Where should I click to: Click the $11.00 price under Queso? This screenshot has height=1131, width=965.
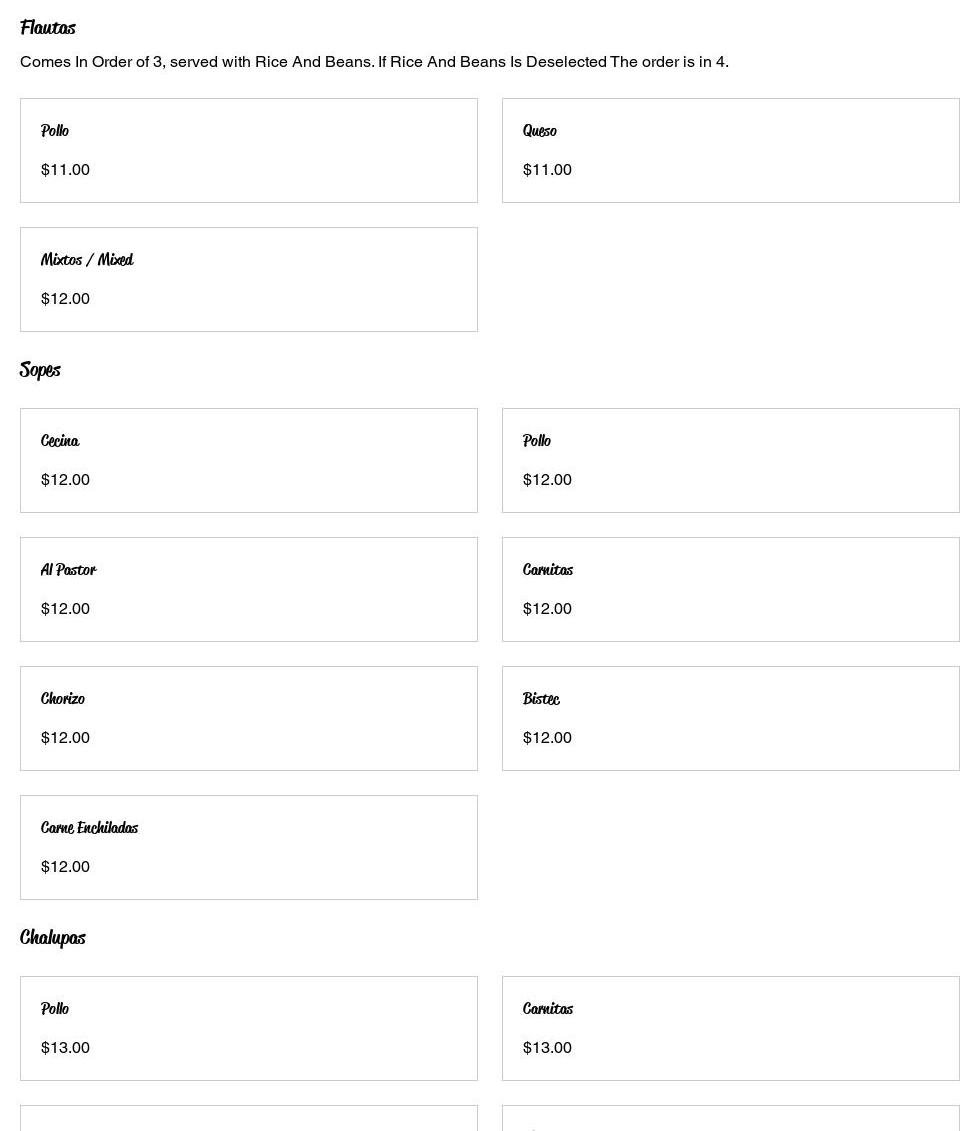[547, 170]
